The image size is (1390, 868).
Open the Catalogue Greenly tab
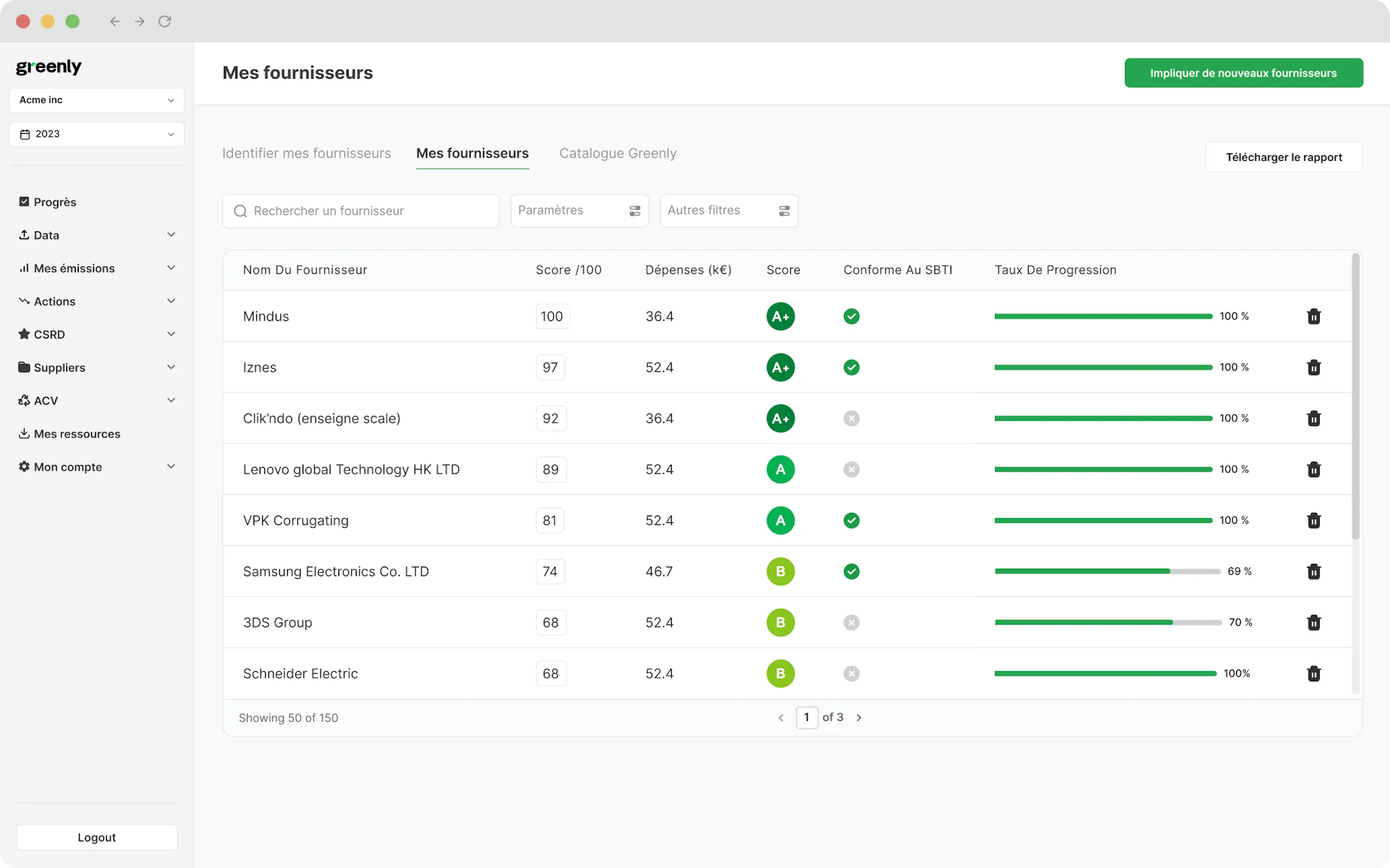[x=618, y=153]
